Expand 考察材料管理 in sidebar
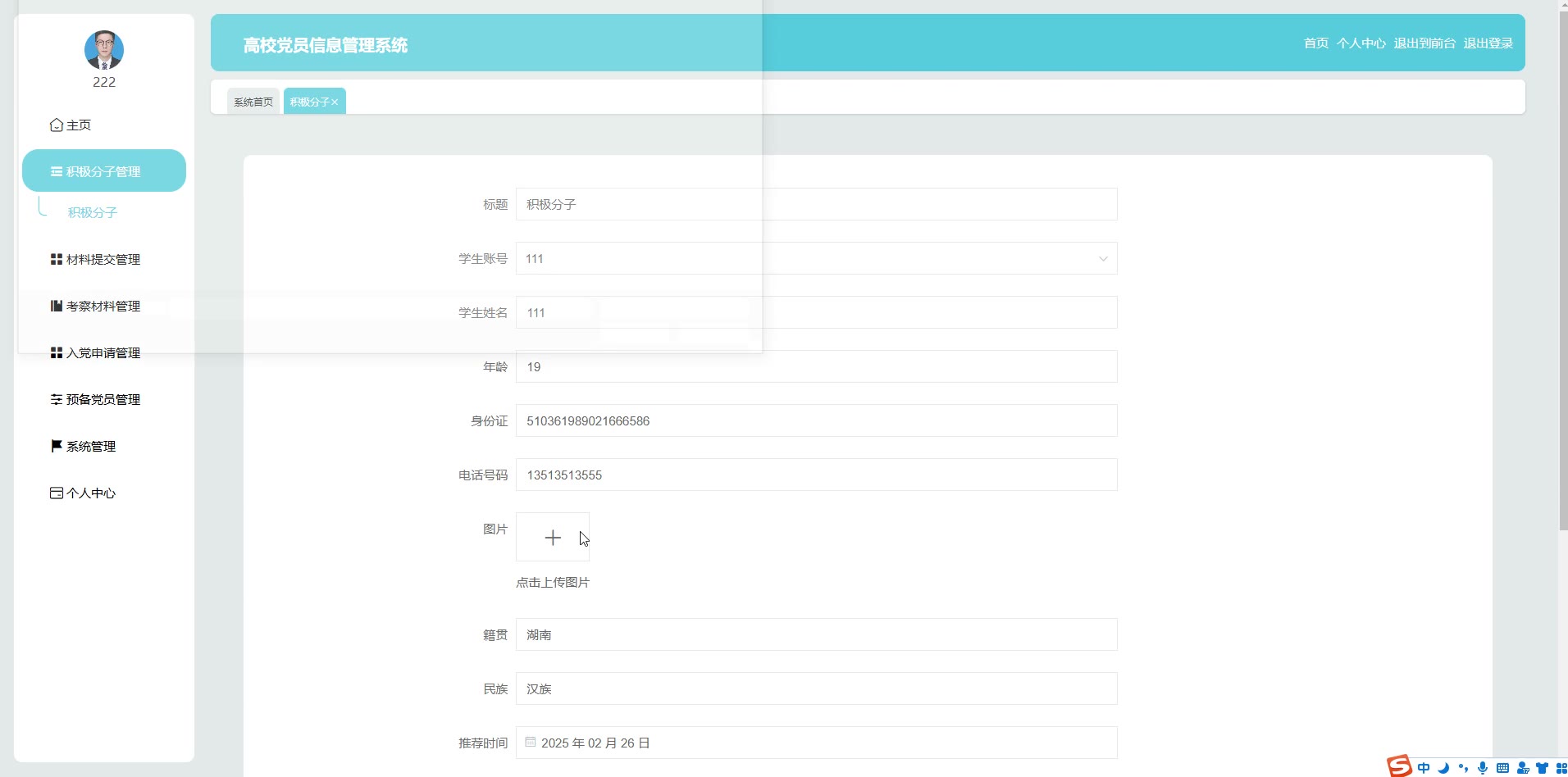1568x777 pixels. point(104,306)
